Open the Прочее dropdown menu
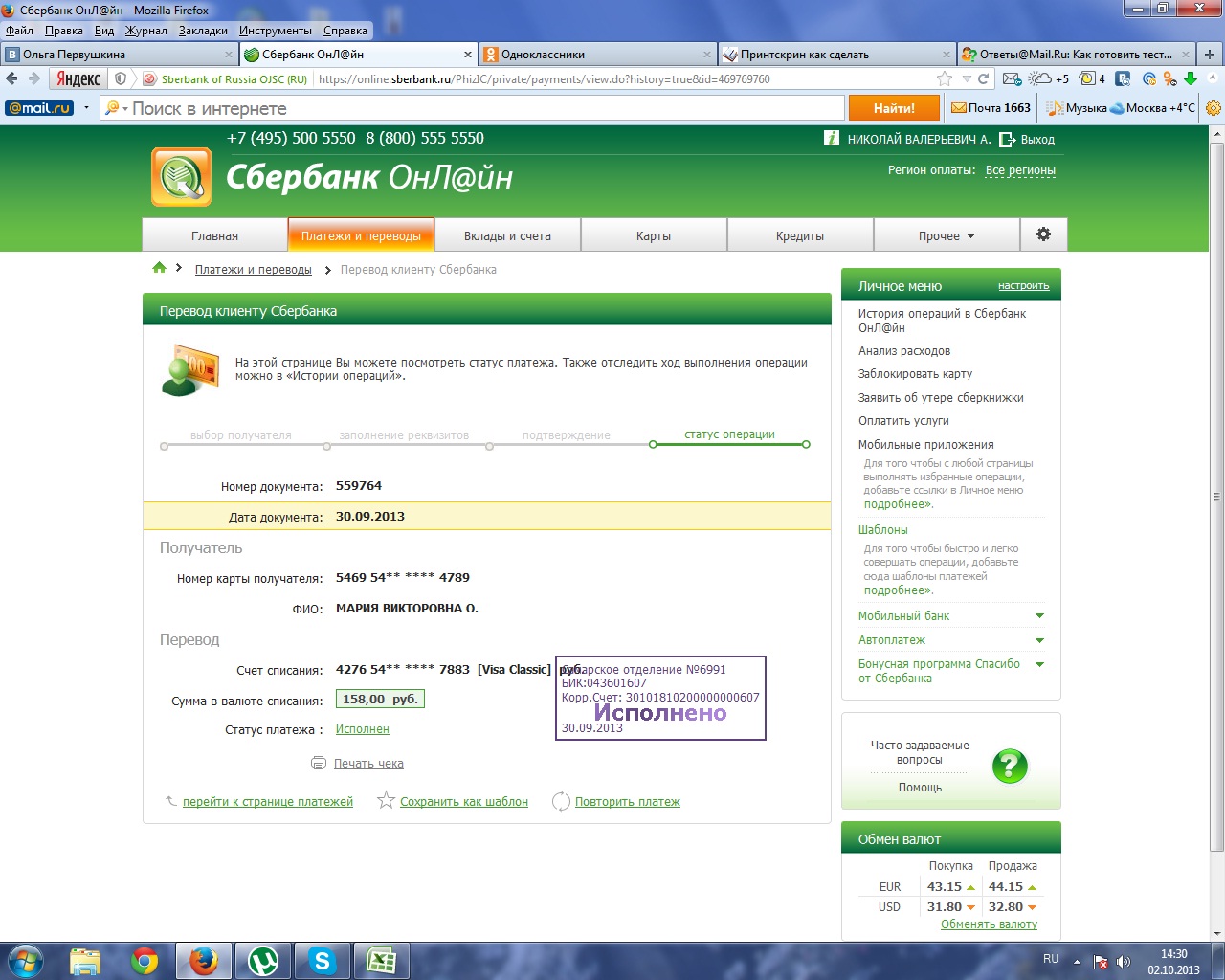The width and height of the screenshot is (1225, 980). pyautogui.click(x=946, y=235)
